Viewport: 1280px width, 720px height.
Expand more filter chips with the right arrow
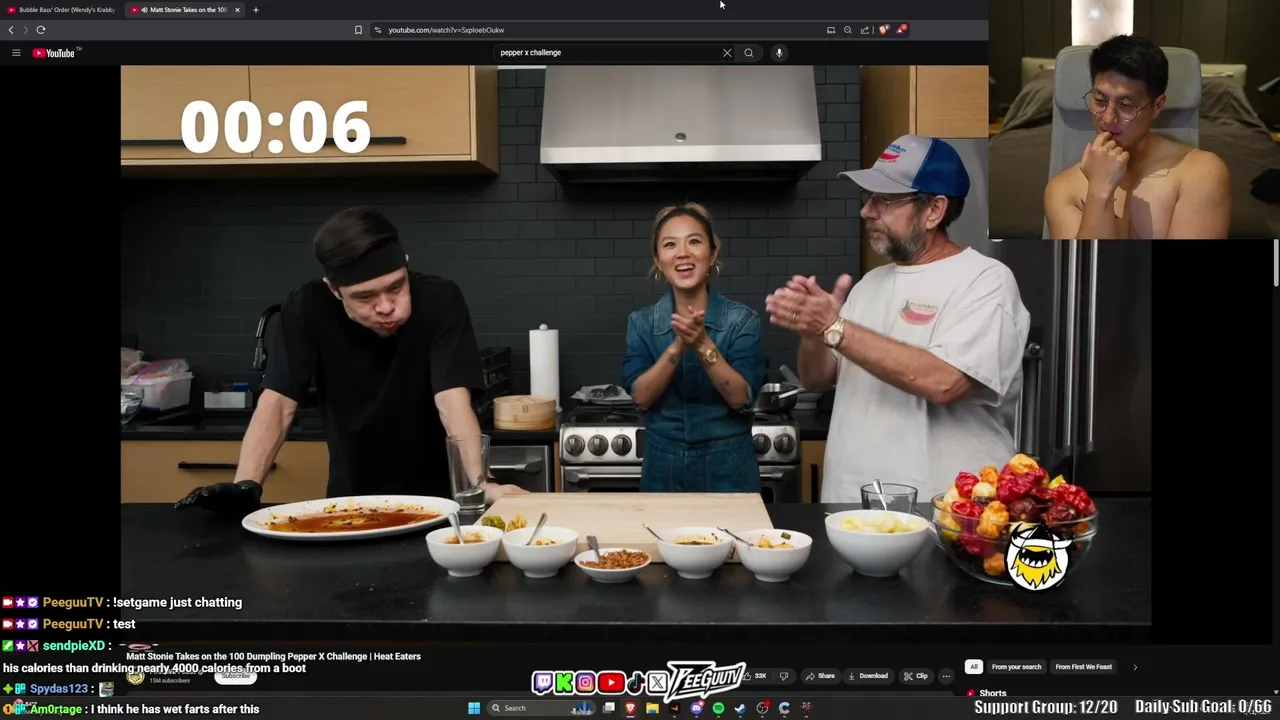1135,667
